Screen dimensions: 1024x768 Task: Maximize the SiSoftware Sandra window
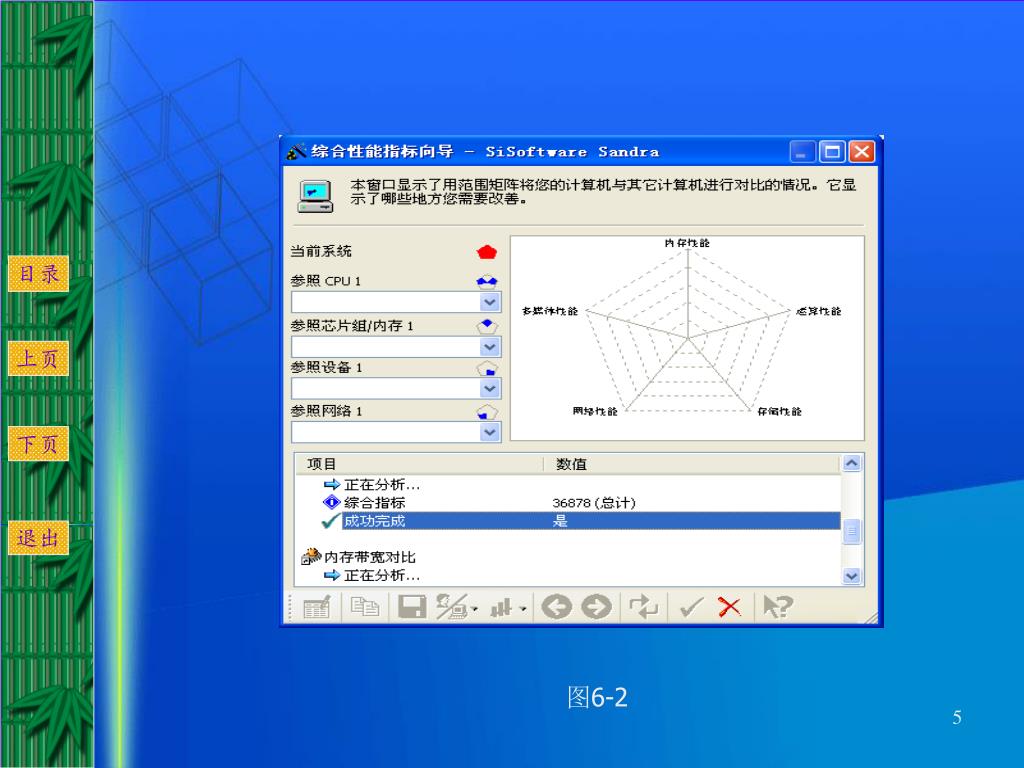[832, 152]
